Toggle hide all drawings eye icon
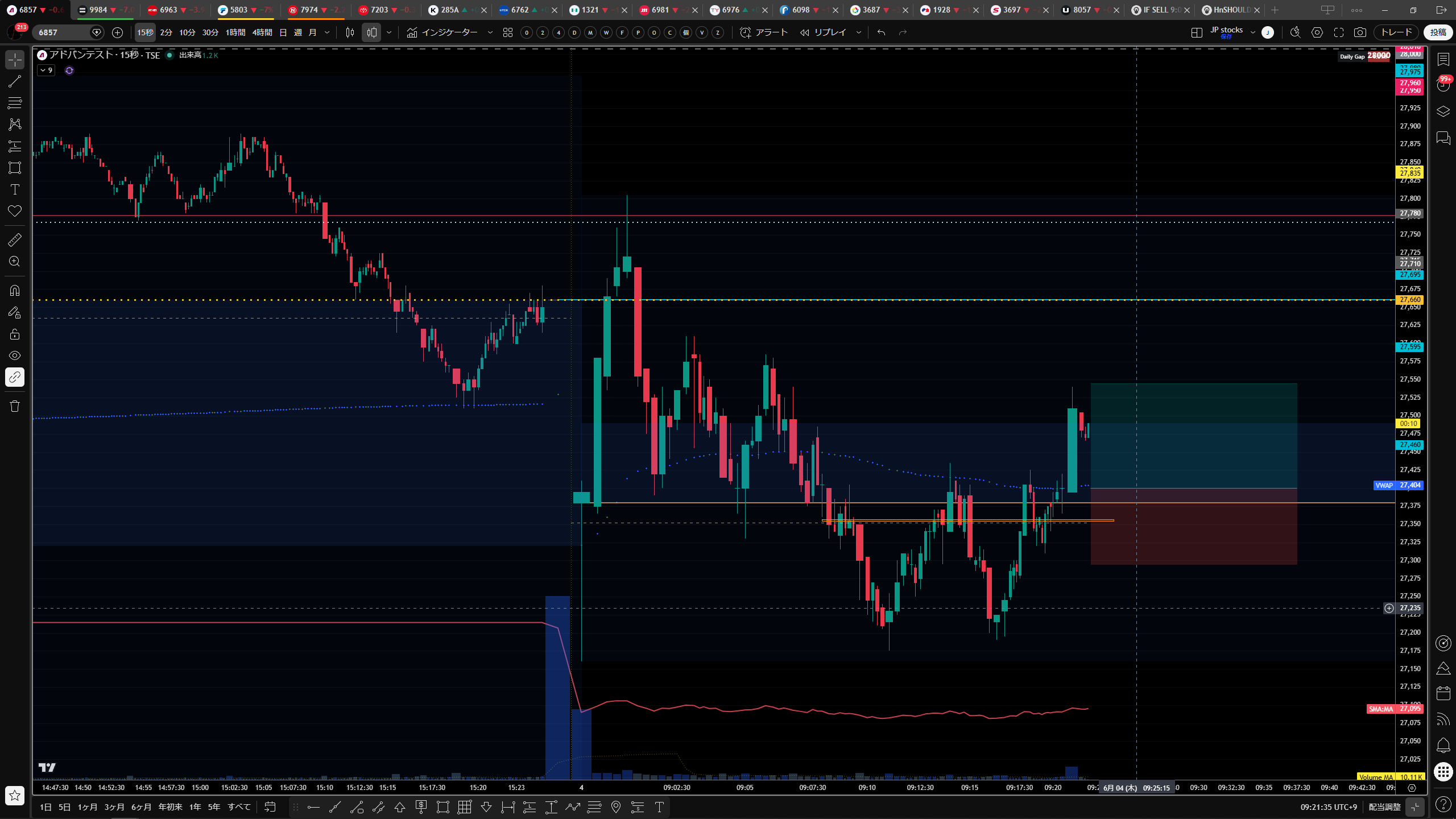Viewport: 1456px width, 819px height. (15, 355)
